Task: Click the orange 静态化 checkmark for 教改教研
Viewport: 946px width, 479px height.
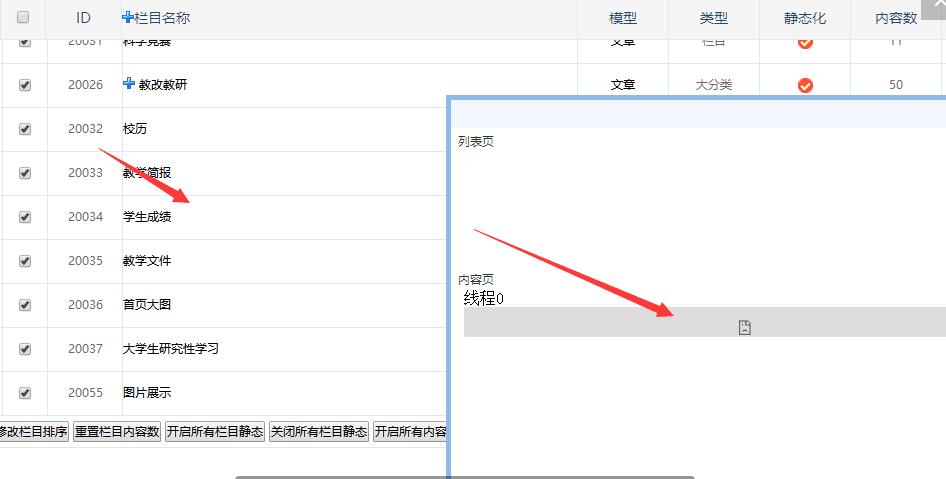Action: [805, 85]
